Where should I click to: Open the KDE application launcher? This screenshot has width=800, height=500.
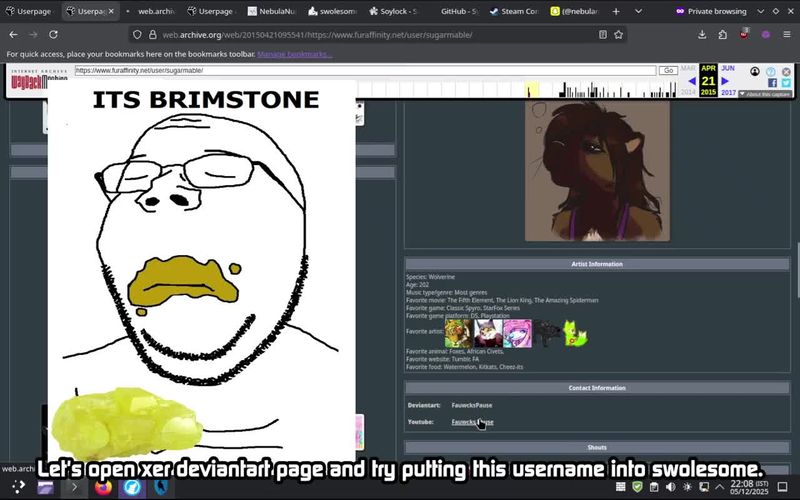point(17,487)
